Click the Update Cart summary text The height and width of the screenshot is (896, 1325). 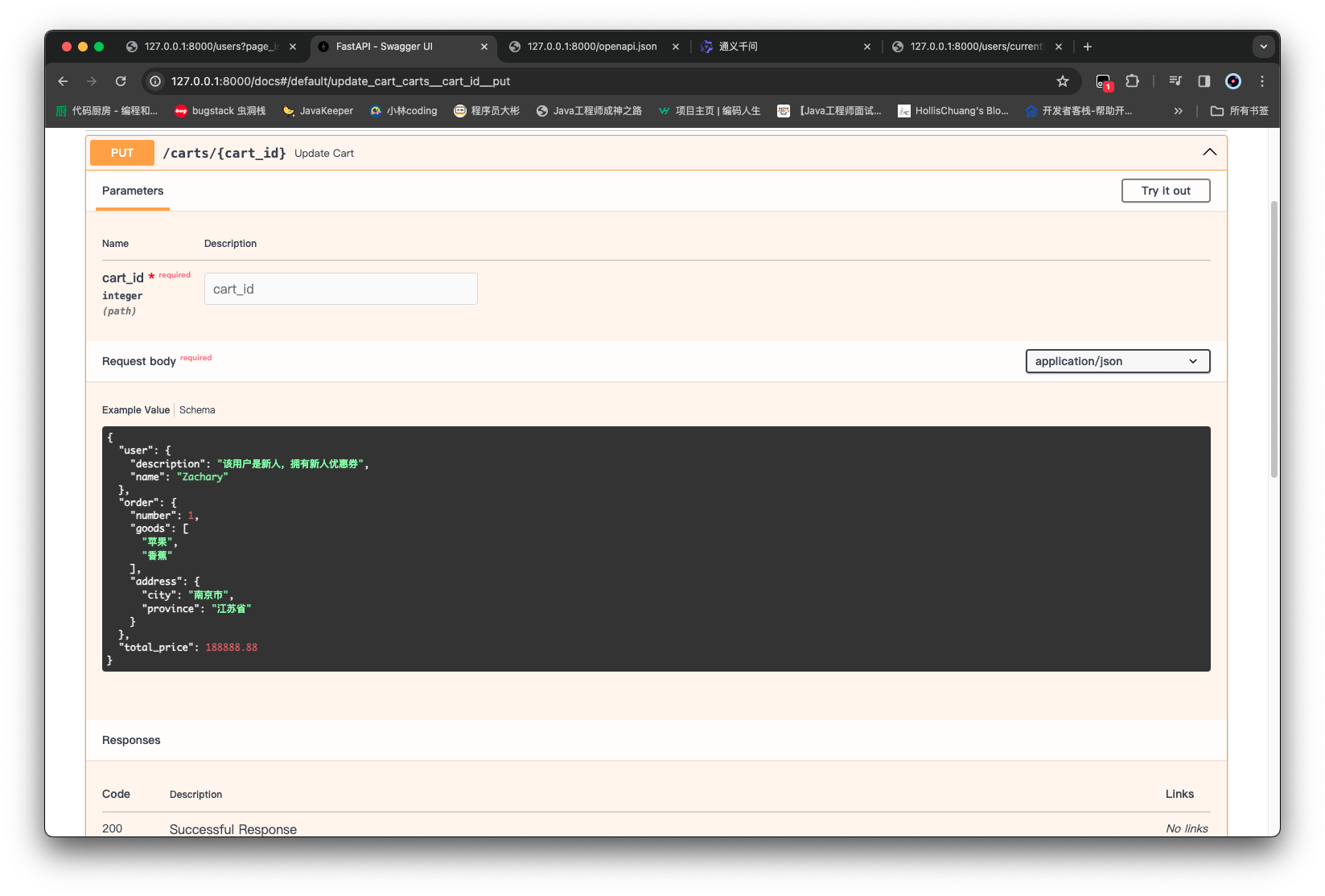pos(324,154)
